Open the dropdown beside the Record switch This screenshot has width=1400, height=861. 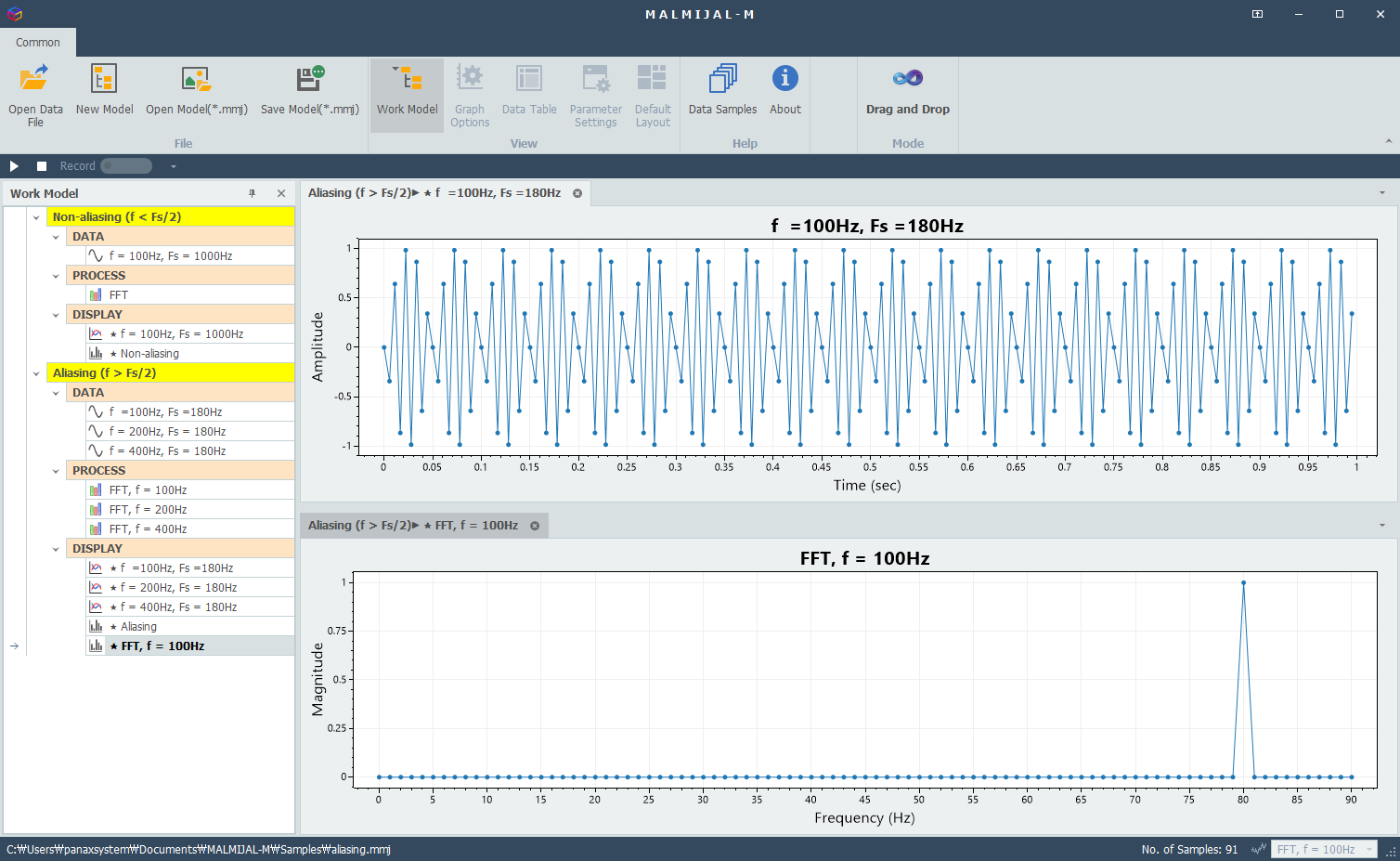pyautogui.click(x=173, y=166)
